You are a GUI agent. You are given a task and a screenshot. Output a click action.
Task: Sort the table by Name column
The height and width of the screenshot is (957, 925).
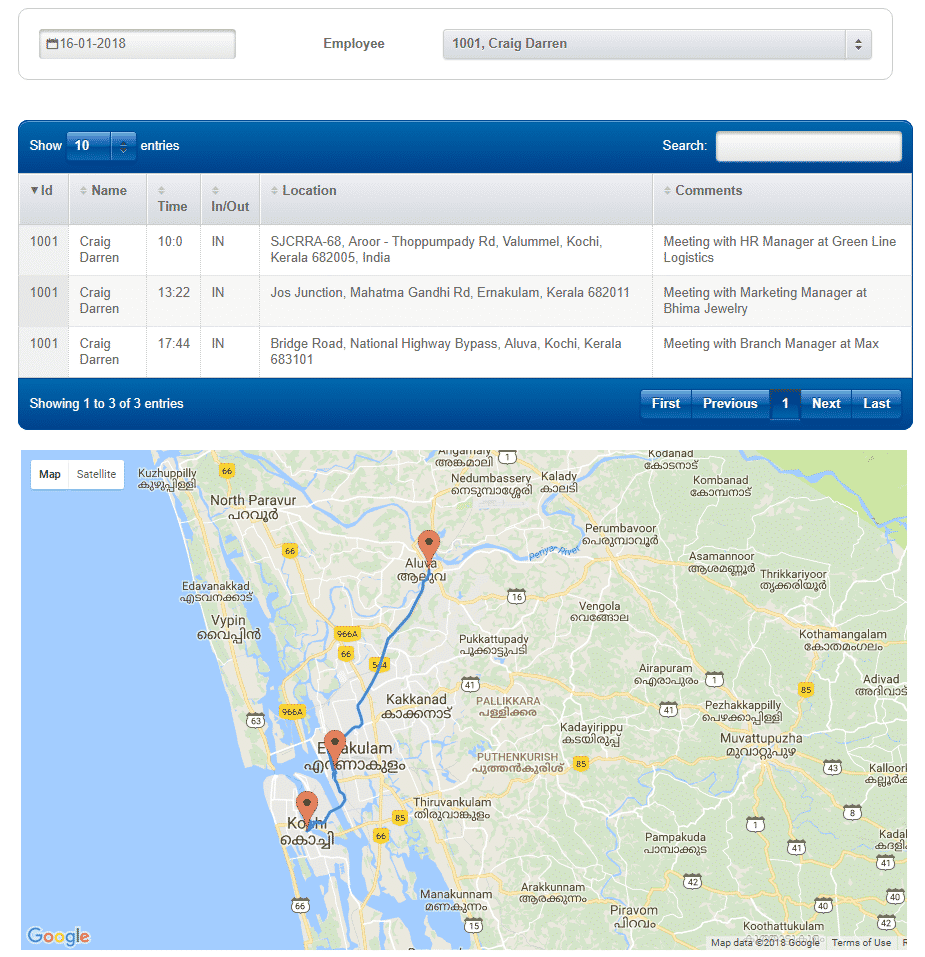click(107, 199)
